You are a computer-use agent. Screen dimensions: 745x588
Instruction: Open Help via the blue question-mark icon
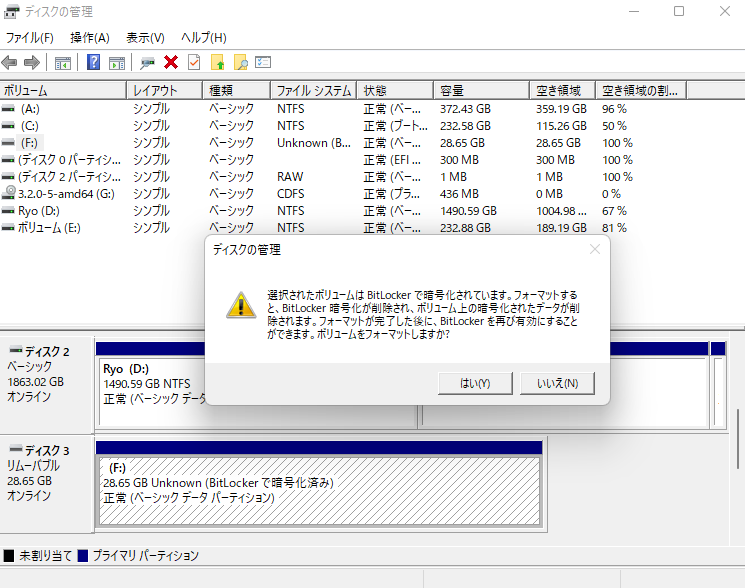click(x=93, y=62)
